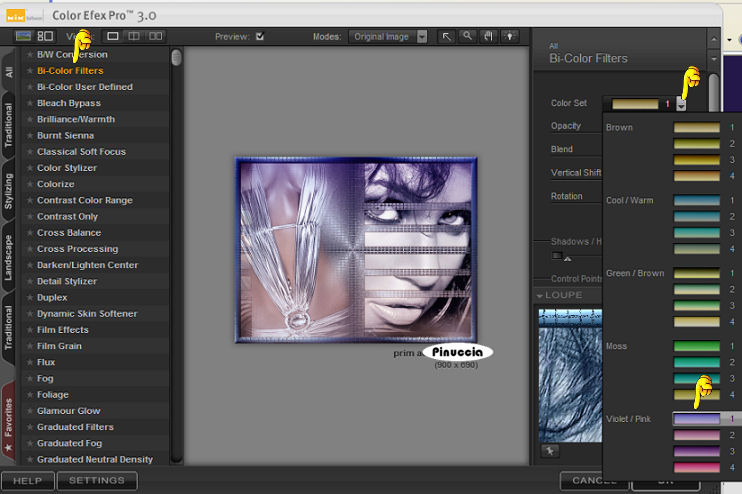This screenshot has height=494, width=742.
Task: Click the right settings panel scrollbar
Action: pyautogui.click(x=714, y=95)
